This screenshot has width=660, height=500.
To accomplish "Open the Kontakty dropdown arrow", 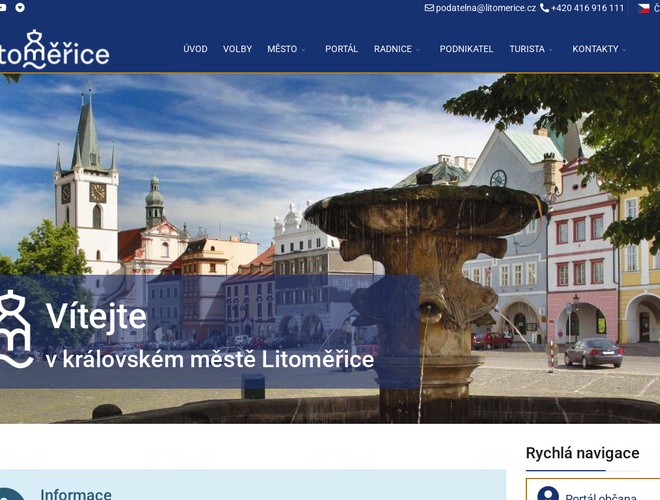I will point(624,49).
